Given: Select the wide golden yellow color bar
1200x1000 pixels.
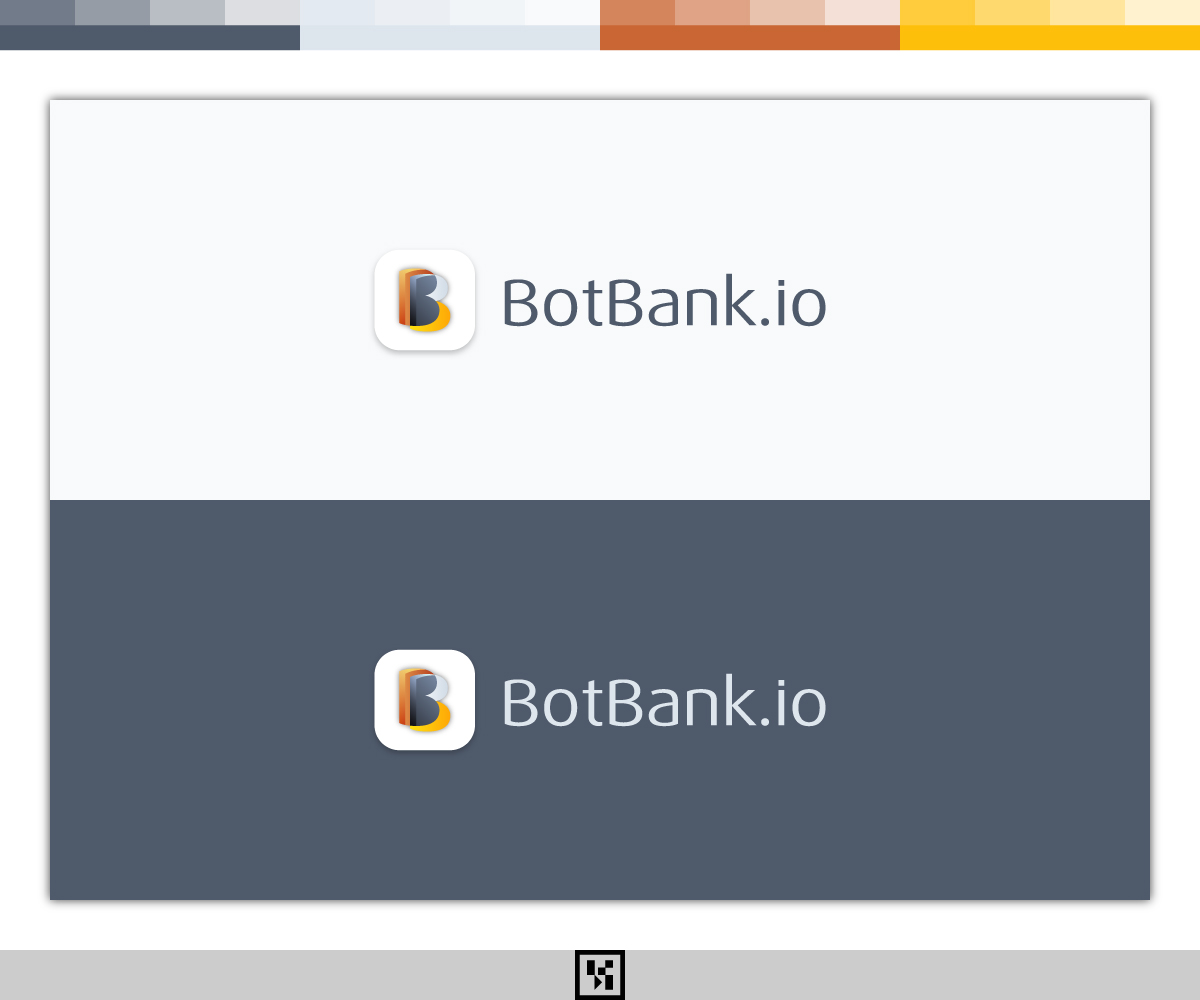Looking at the screenshot, I should (1050, 38).
